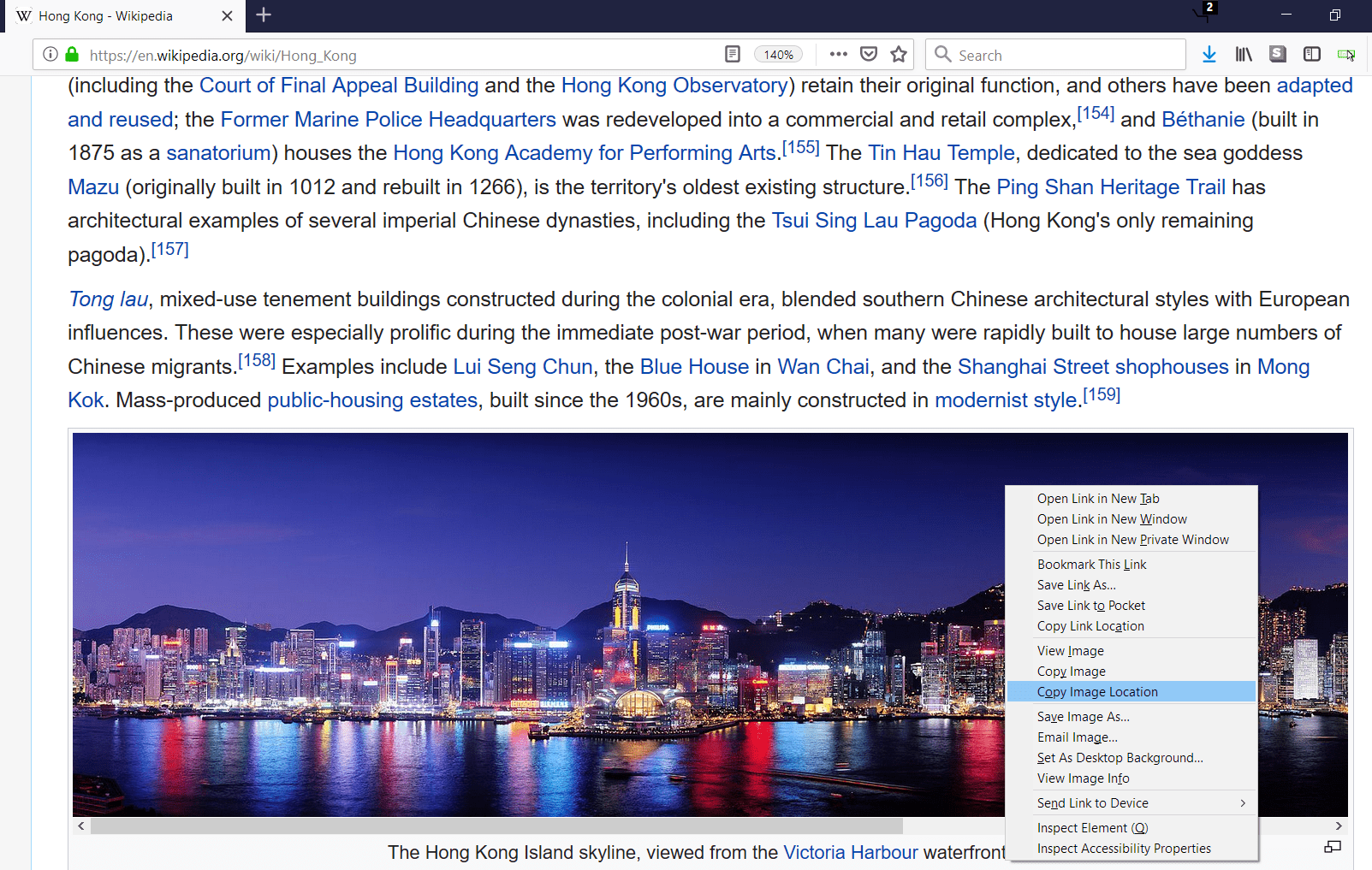Screen dimensions: 1372x870
Task: Open the Page Actions dropdown
Action: click(x=838, y=53)
